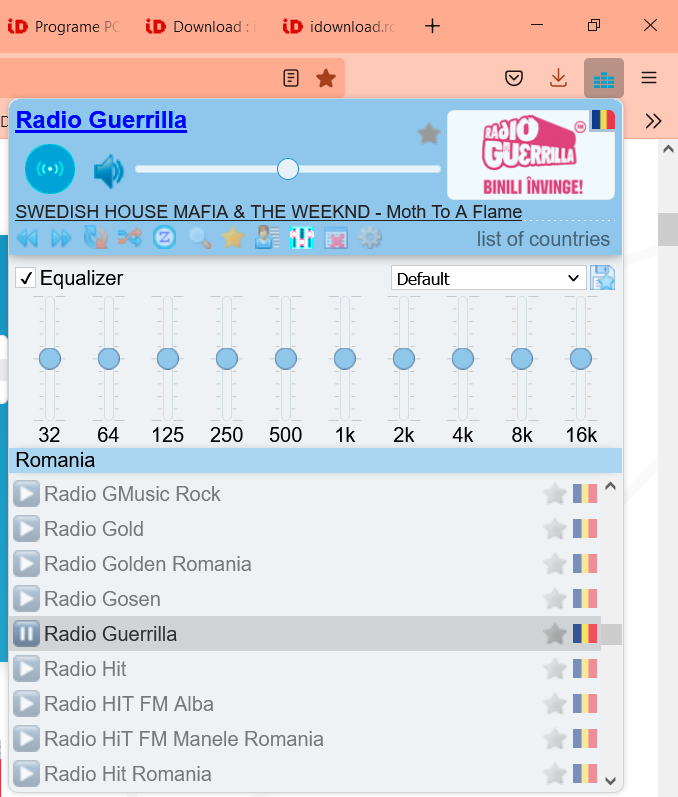678x797 pixels.
Task: Click the window with red X icon
Action: [336, 238]
